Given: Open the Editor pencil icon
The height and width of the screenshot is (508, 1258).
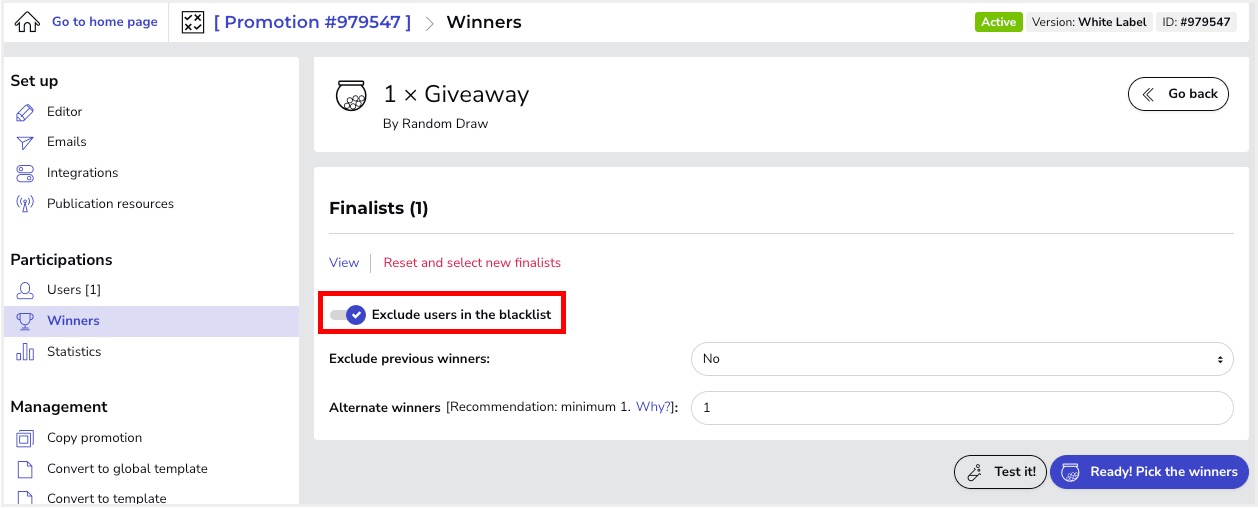Looking at the screenshot, I should pos(26,112).
